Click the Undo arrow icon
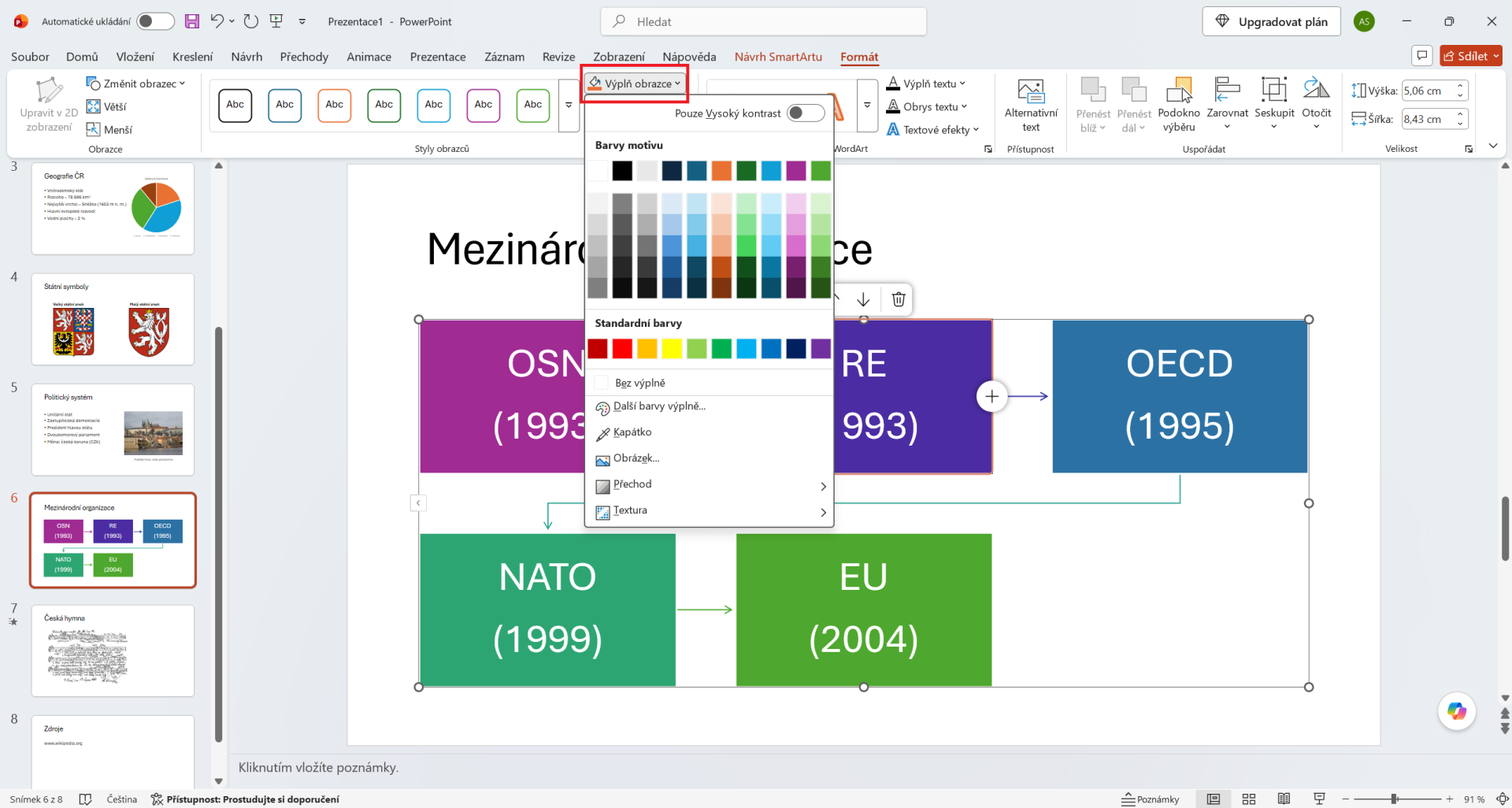The height and width of the screenshot is (808, 1512). (x=217, y=21)
